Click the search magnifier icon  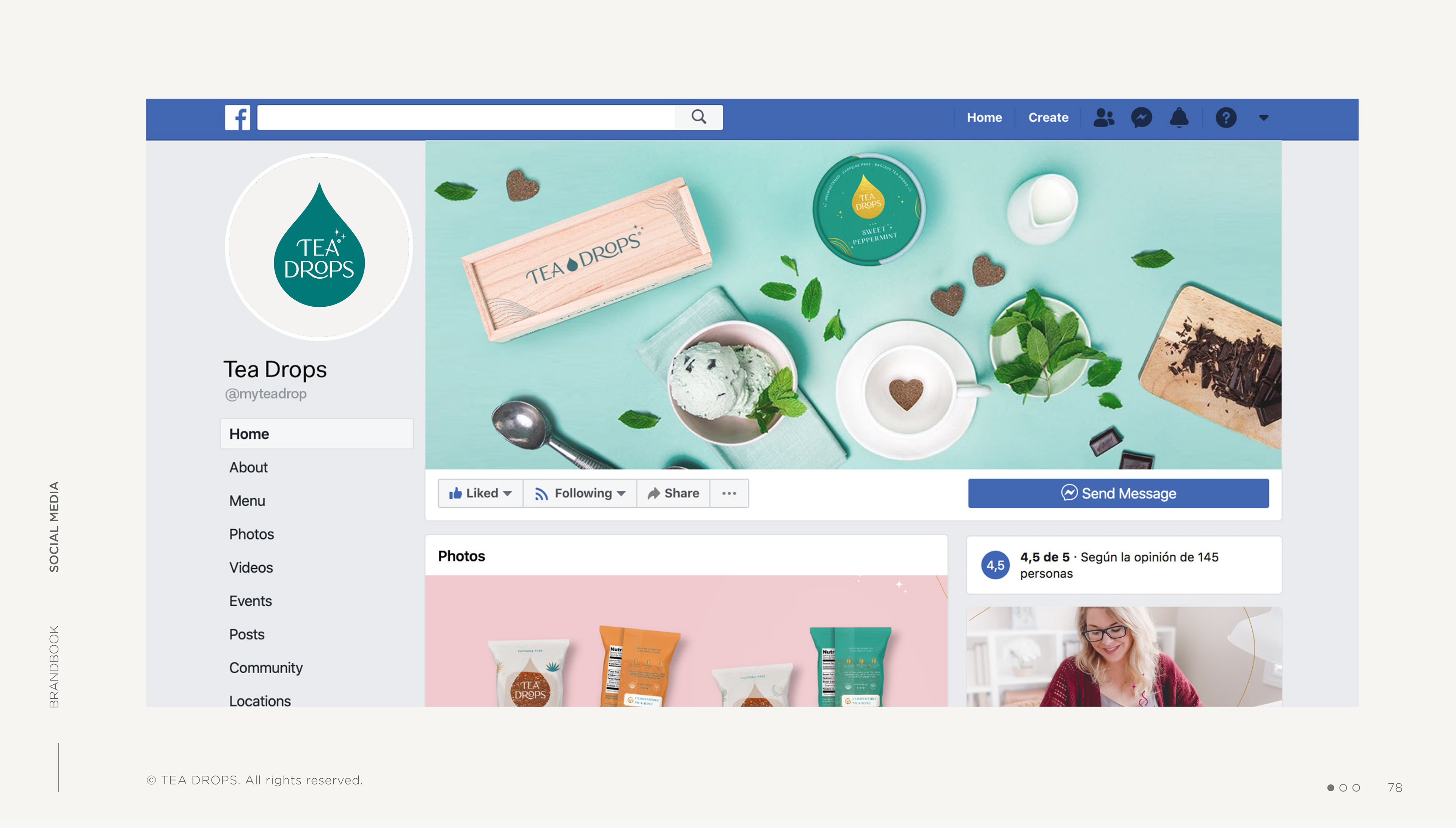(698, 117)
